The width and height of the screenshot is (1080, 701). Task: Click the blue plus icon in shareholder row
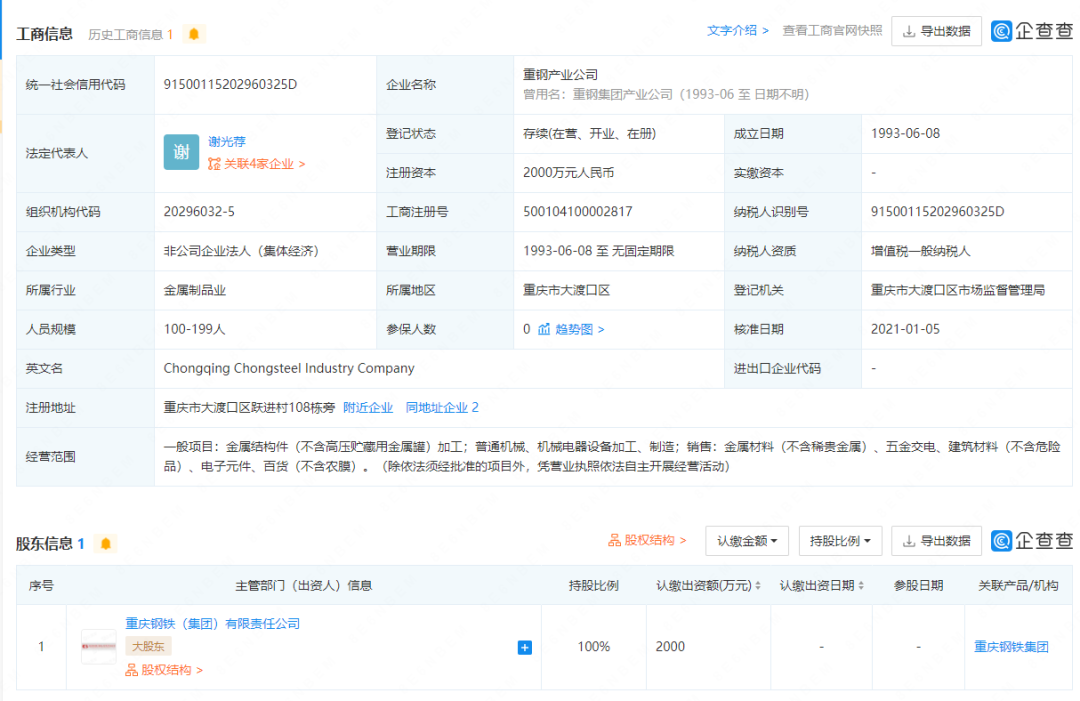524,647
